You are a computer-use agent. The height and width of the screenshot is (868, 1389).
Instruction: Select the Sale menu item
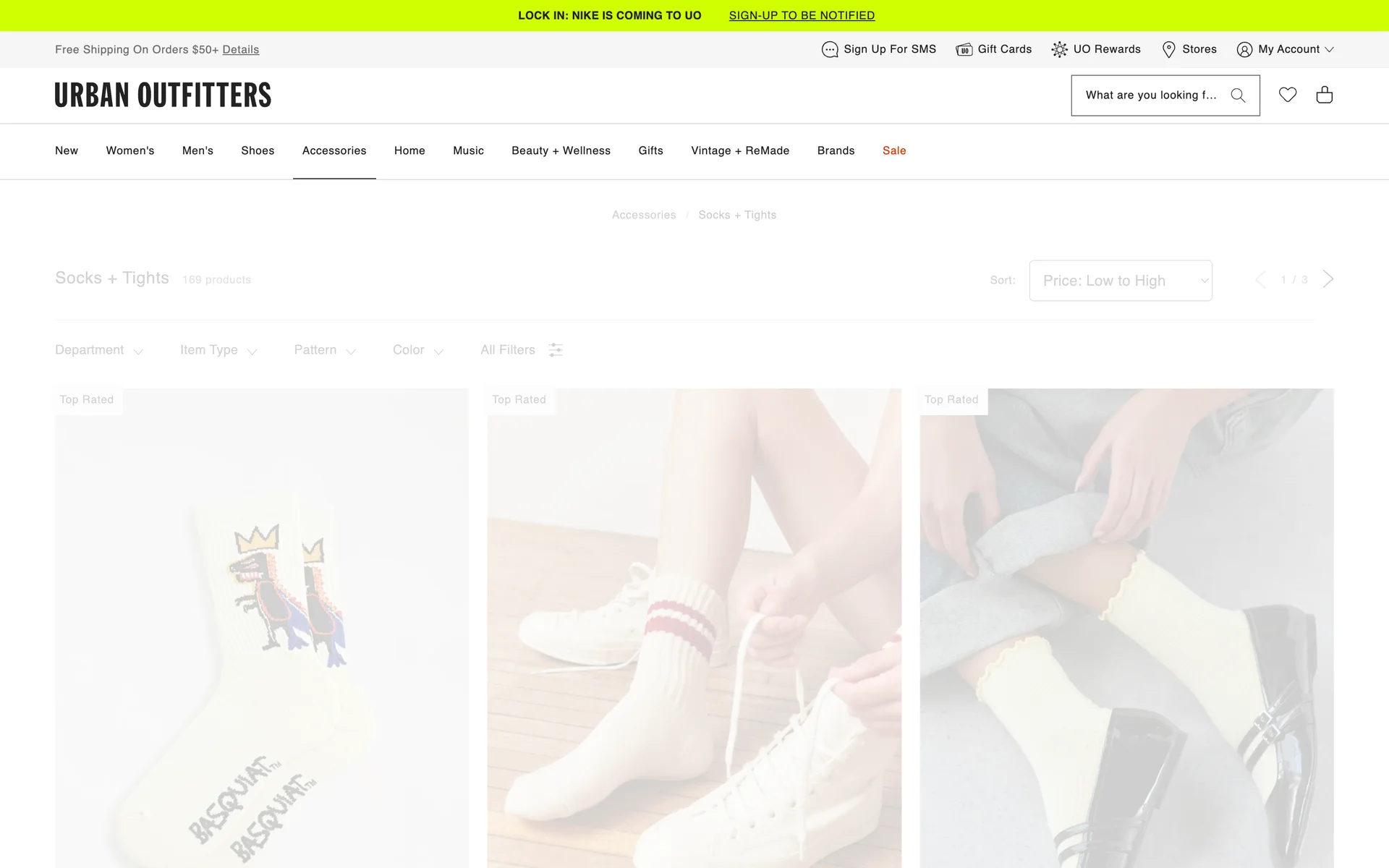894,150
